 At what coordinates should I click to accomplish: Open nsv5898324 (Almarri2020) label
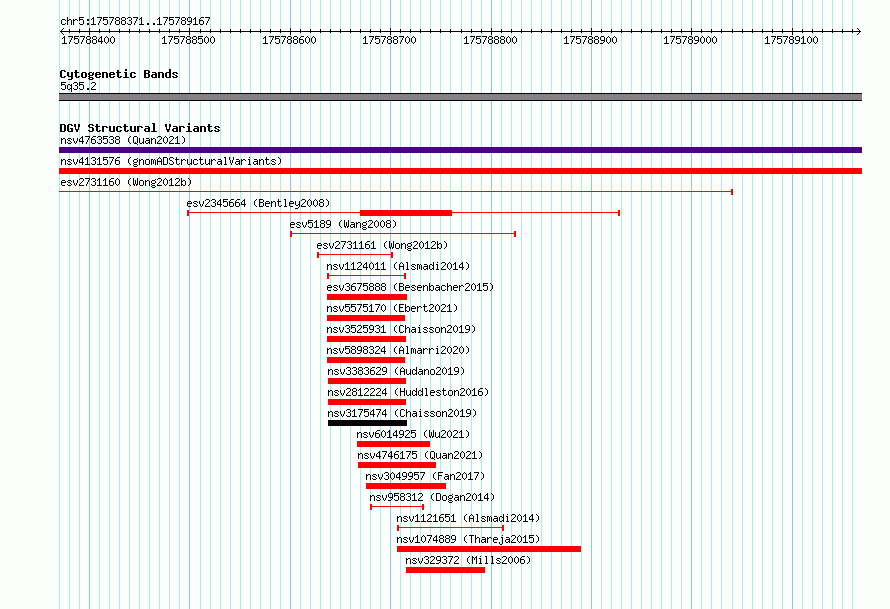(398, 350)
